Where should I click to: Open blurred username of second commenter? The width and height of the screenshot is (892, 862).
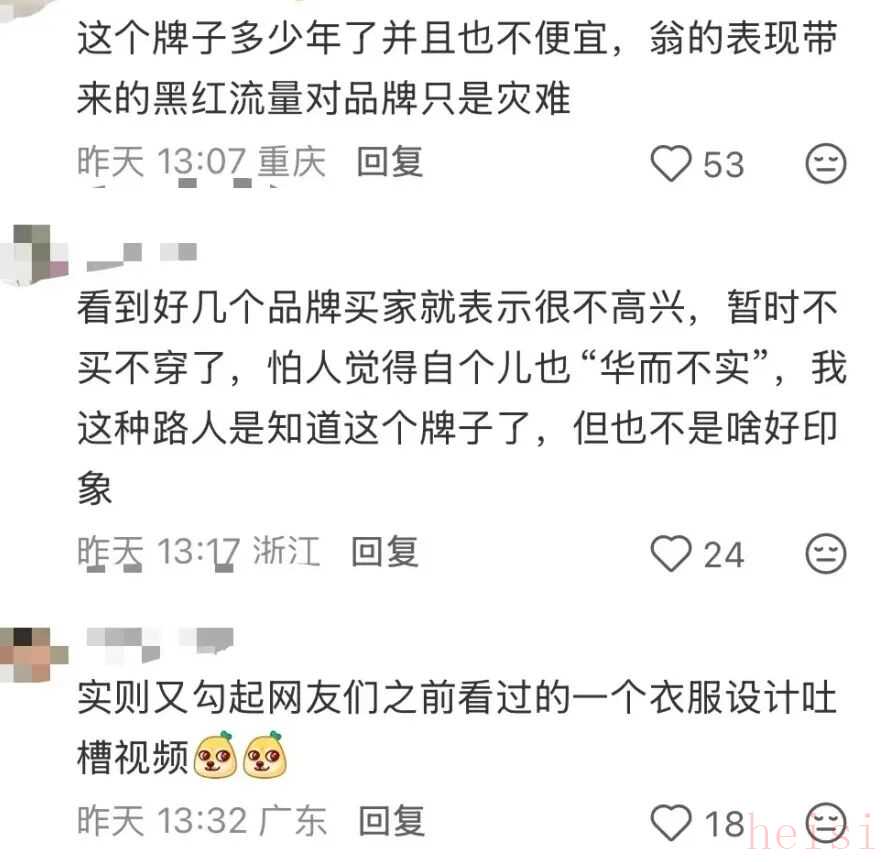142,257
